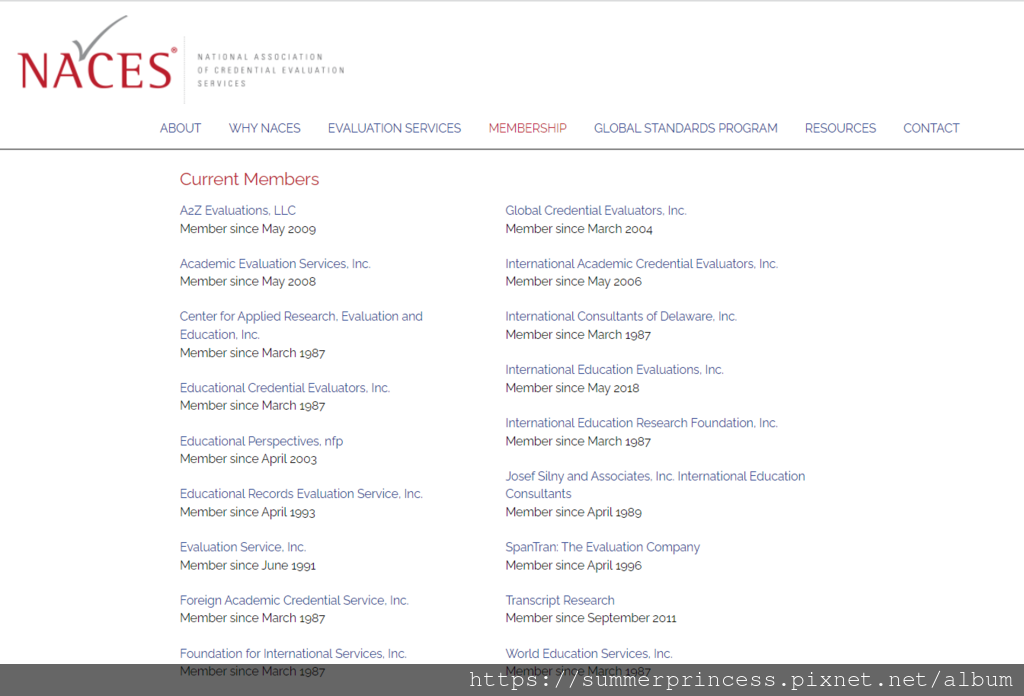Open the ABOUT menu

(x=180, y=128)
